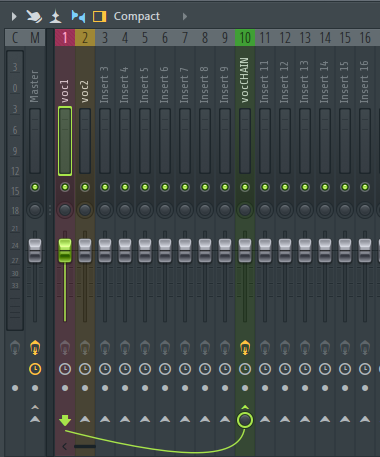Route to Master with its send arrow
Viewport: 380px width, 457px height.
(x=35, y=419)
